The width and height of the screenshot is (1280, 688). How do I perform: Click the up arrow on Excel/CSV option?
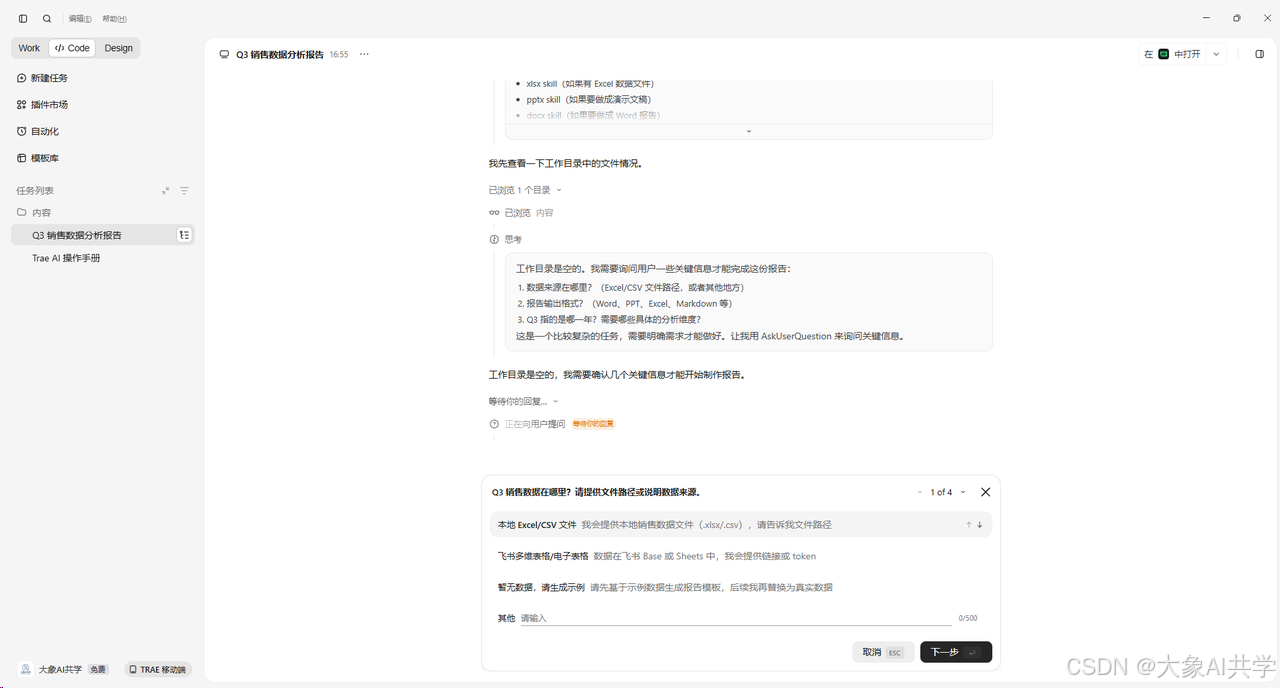(968, 525)
